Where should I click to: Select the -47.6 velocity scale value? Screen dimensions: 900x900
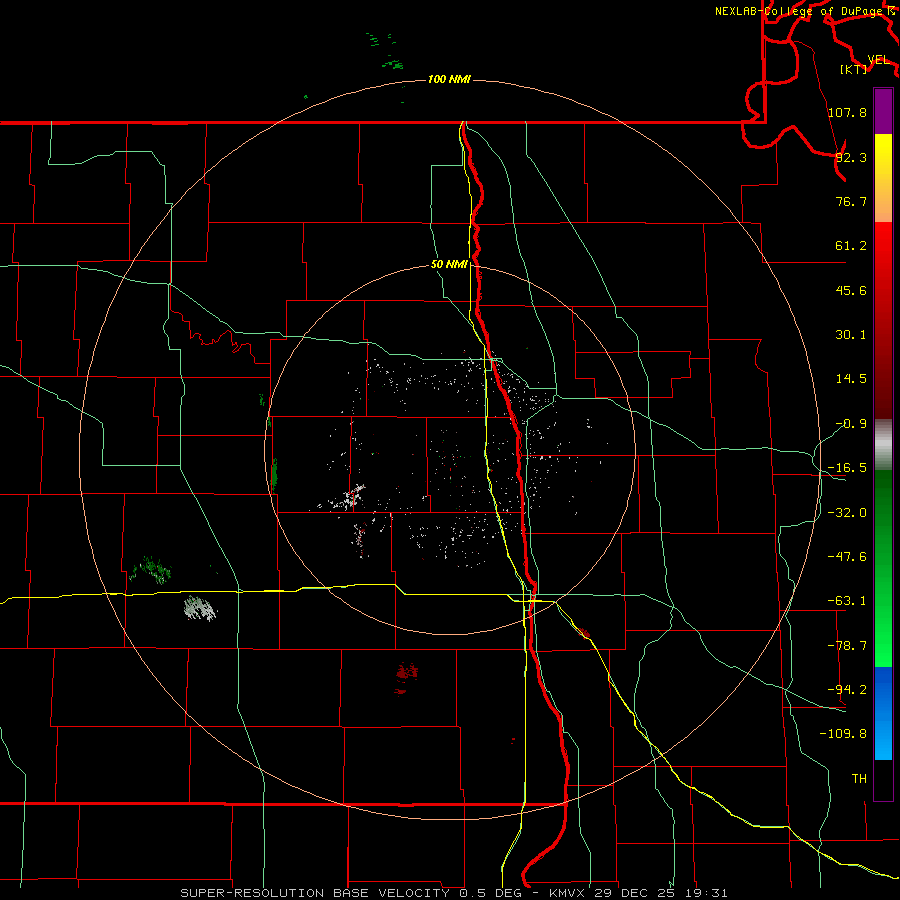(x=847, y=557)
